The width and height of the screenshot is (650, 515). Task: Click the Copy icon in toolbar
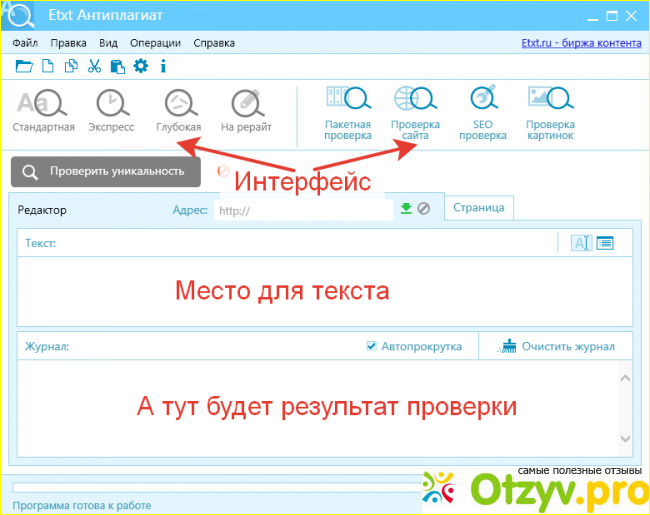tap(71, 67)
